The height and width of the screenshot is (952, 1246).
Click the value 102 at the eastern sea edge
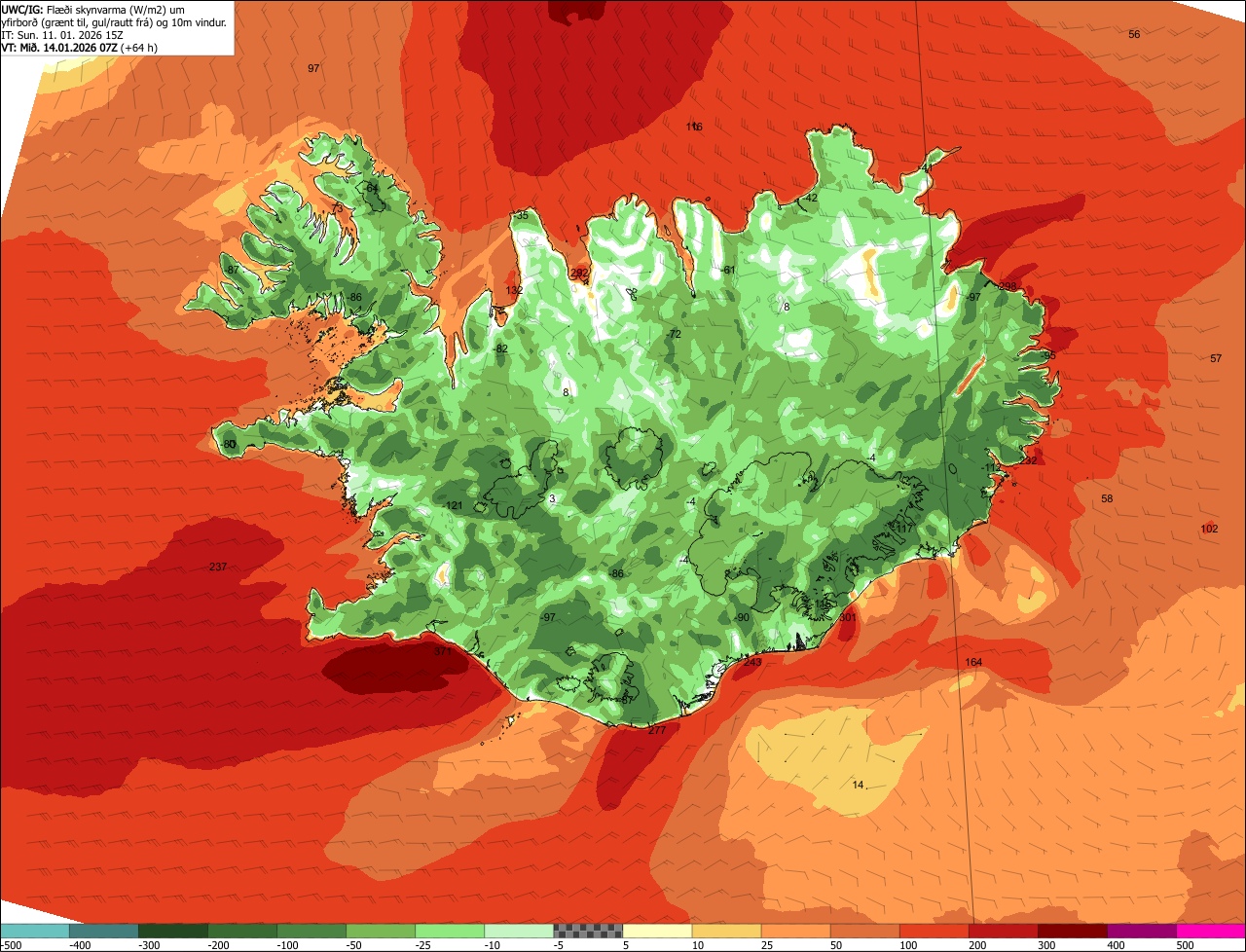(x=1209, y=530)
